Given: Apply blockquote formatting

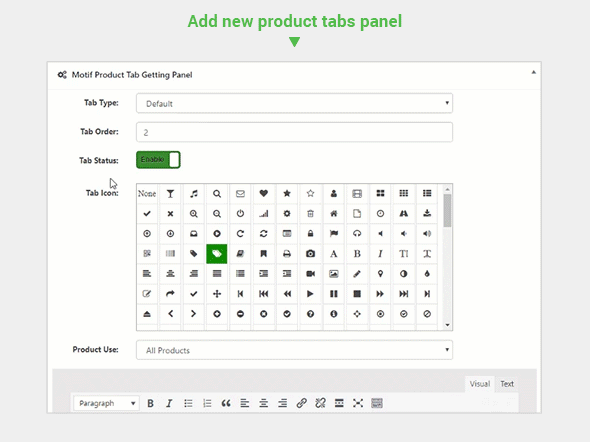Looking at the screenshot, I should (226, 403).
